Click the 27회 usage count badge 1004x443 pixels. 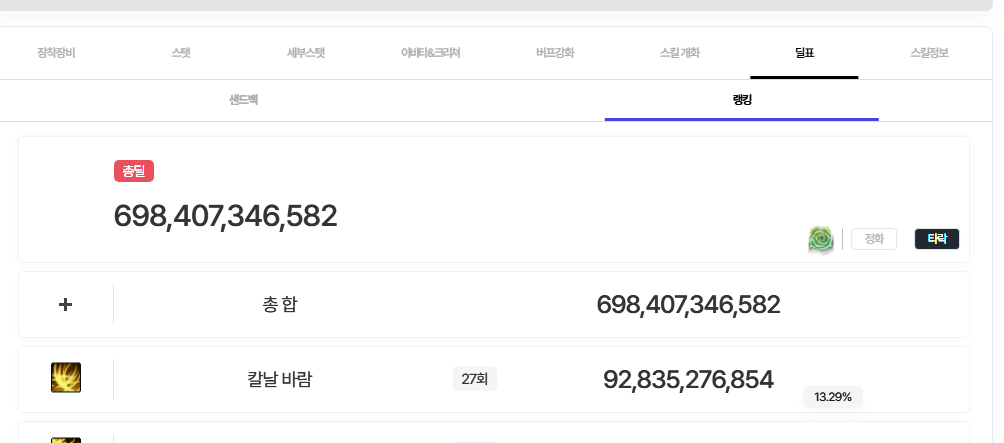(475, 379)
